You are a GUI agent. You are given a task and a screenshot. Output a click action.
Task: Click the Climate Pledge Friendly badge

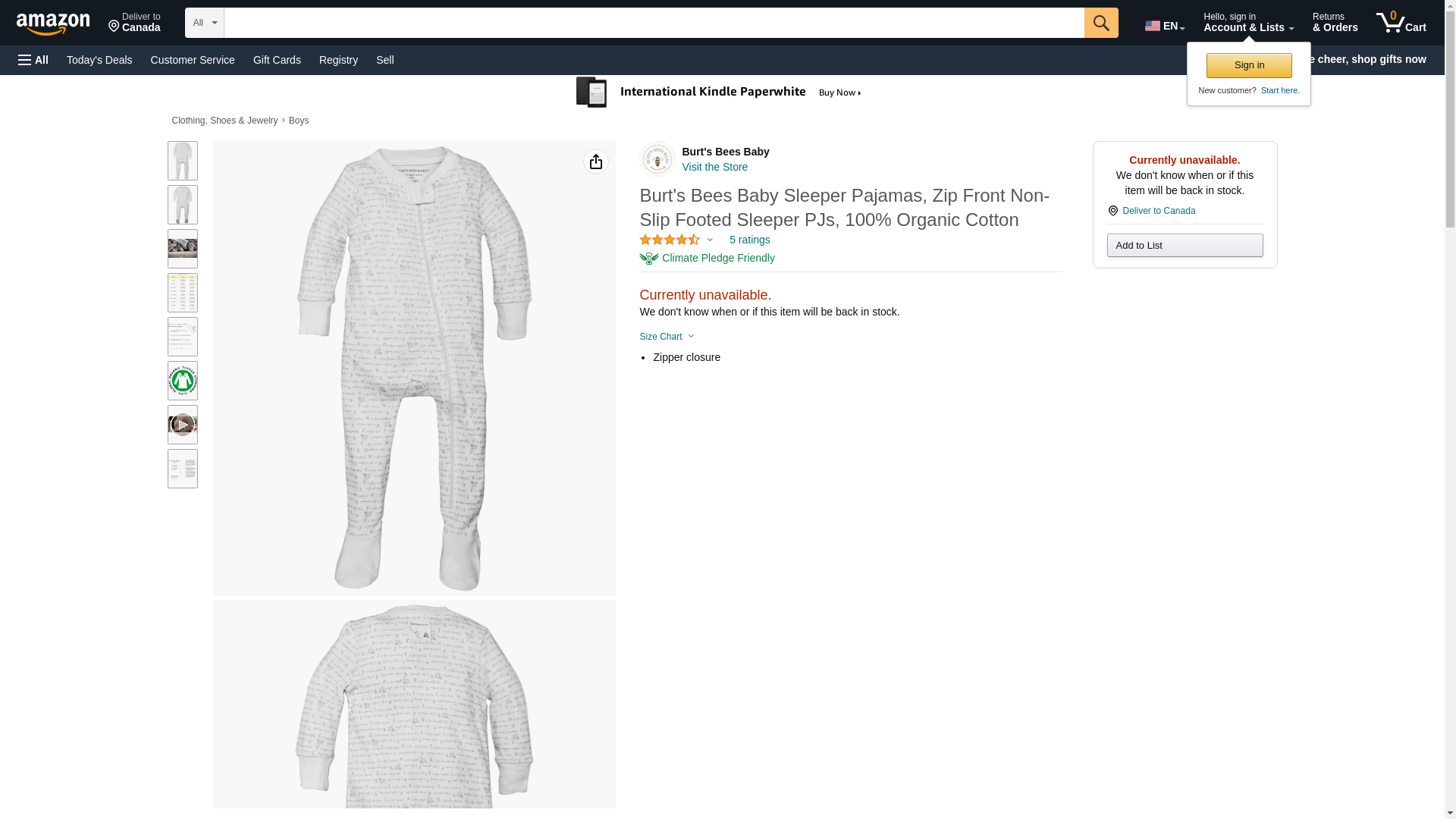pyautogui.click(x=707, y=259)
